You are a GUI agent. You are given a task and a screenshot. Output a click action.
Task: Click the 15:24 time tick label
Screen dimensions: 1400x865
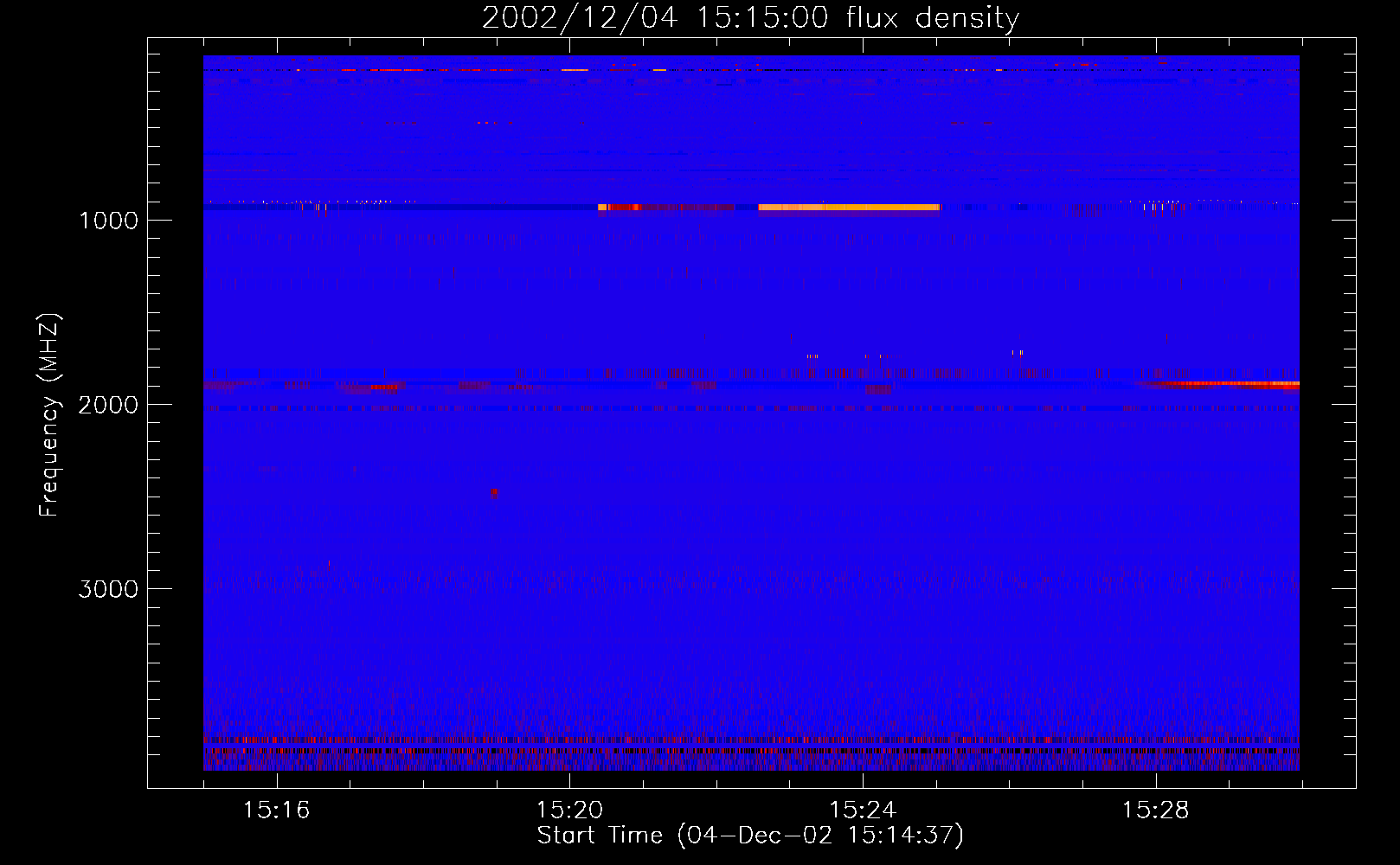(863, 811)
